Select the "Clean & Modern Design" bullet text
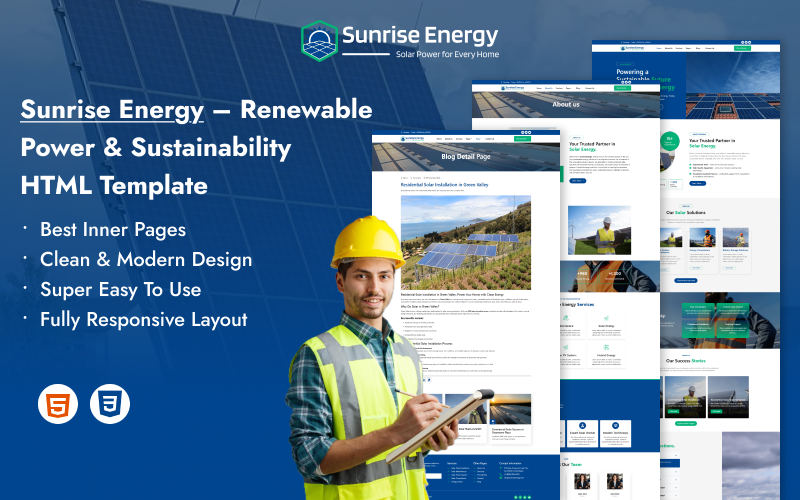Viewport: 800px width, 500px height. coord(146,260)
